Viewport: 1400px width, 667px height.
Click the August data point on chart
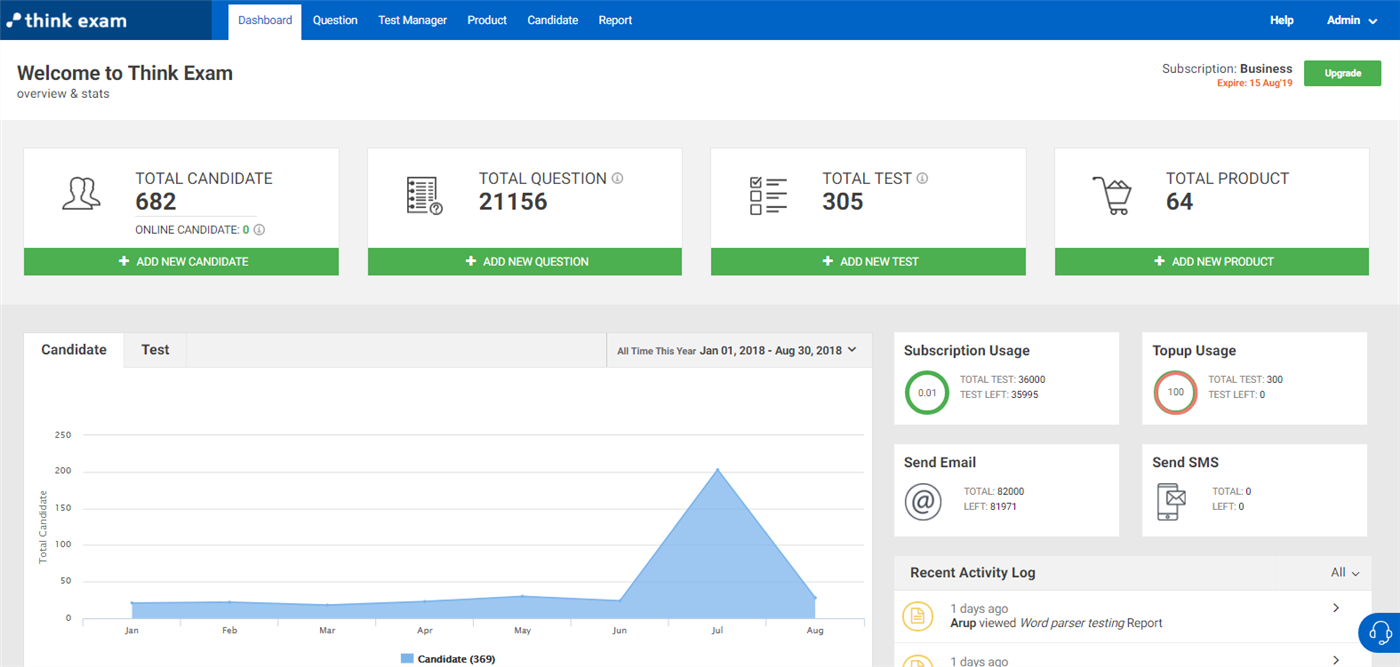(815, 597)
